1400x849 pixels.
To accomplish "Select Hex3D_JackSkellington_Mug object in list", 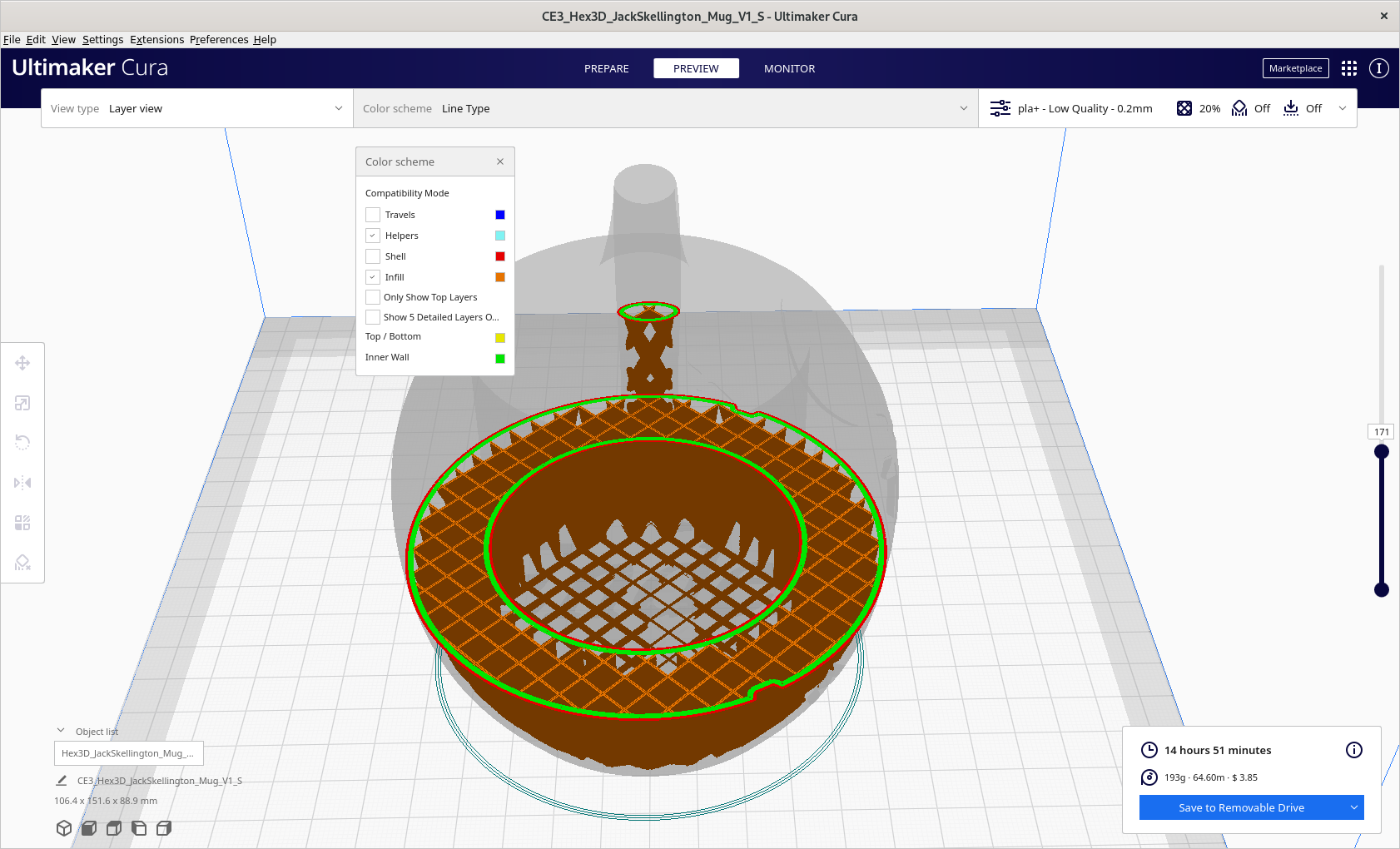I will pos(129,753).
